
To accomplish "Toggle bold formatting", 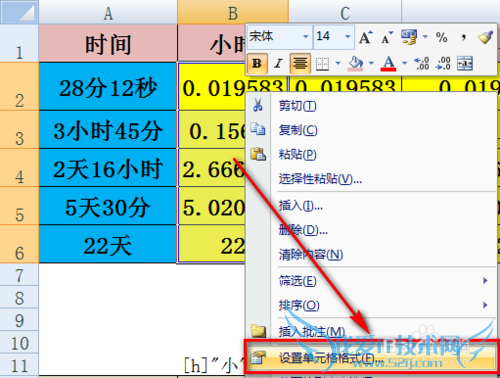I will tap(257, 63).
